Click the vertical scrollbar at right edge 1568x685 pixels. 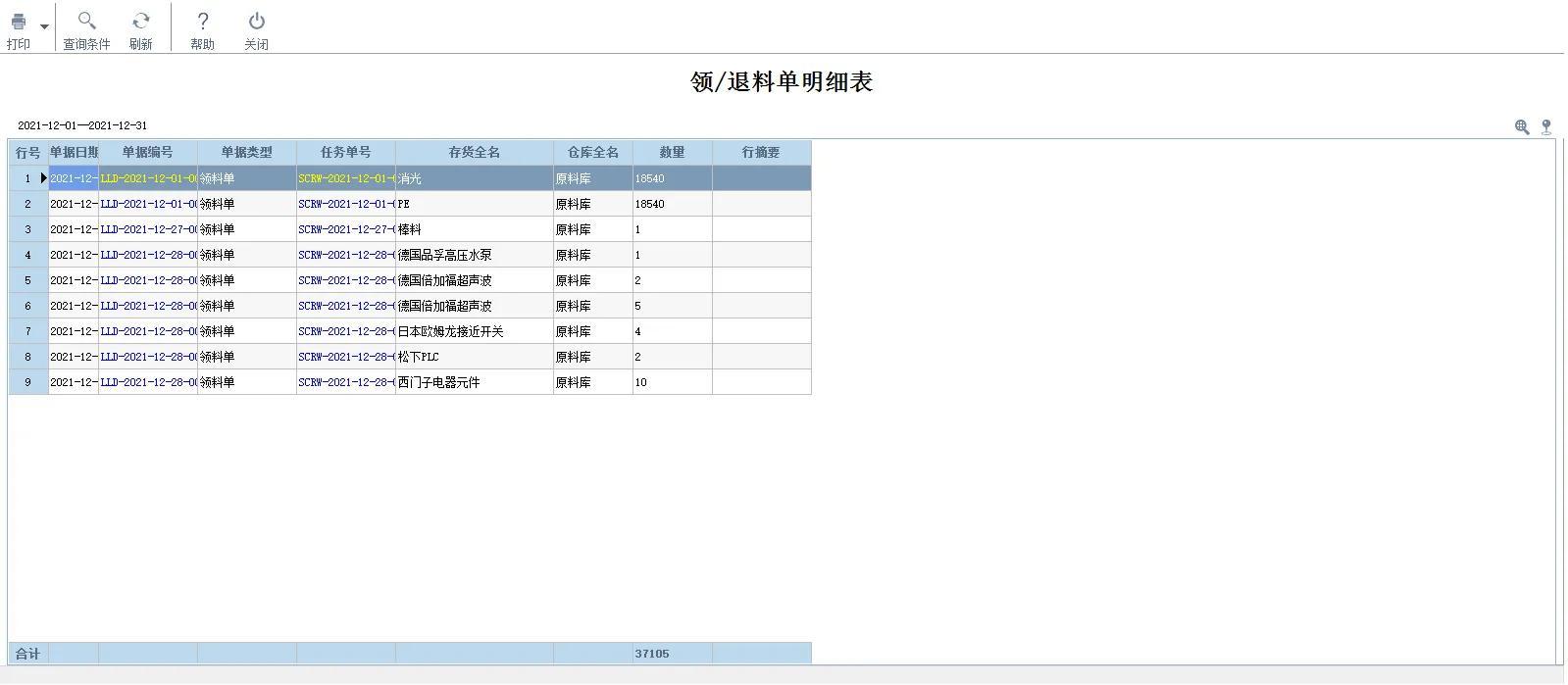1559,402
